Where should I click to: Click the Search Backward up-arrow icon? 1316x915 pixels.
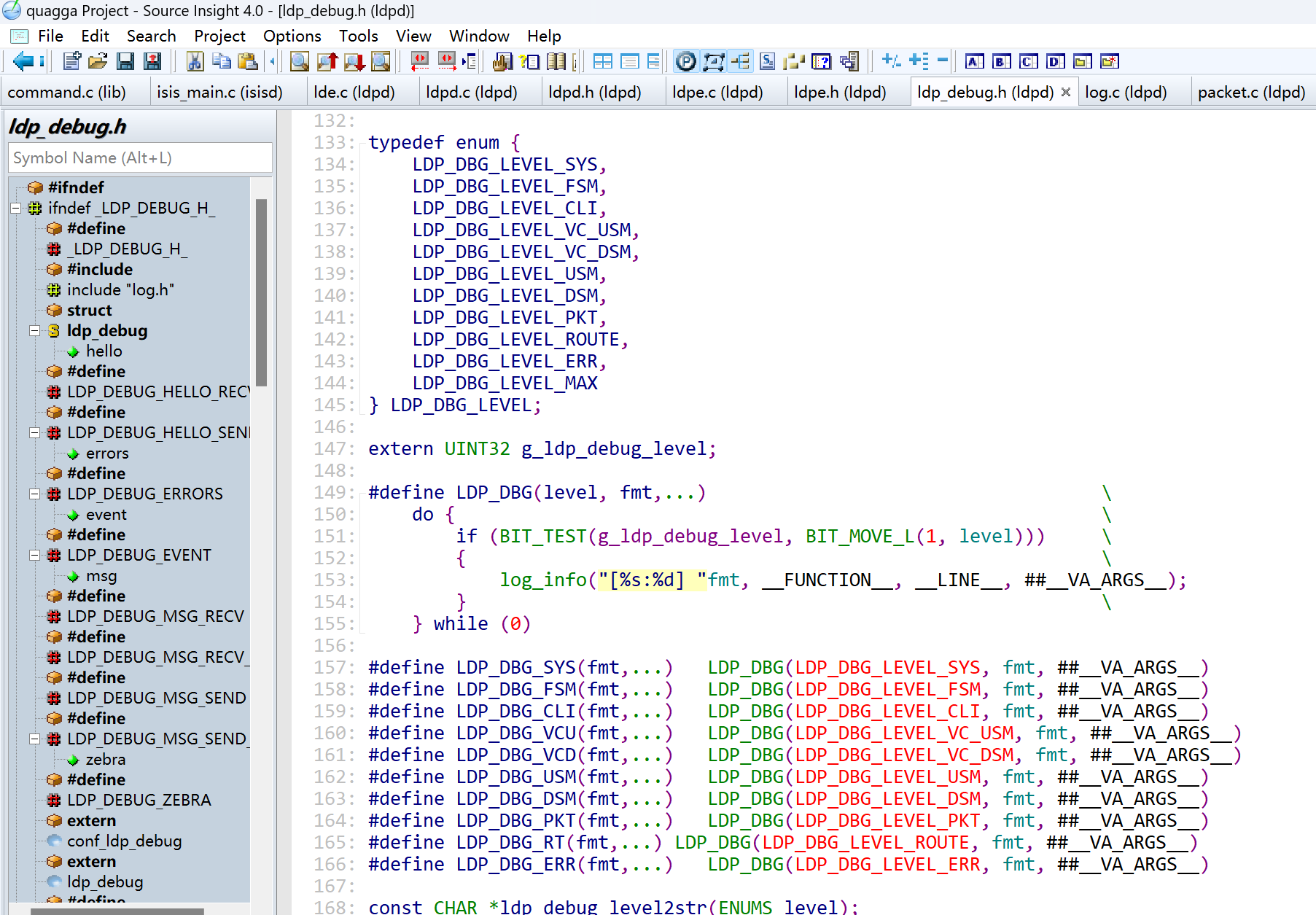coord(327,61)
